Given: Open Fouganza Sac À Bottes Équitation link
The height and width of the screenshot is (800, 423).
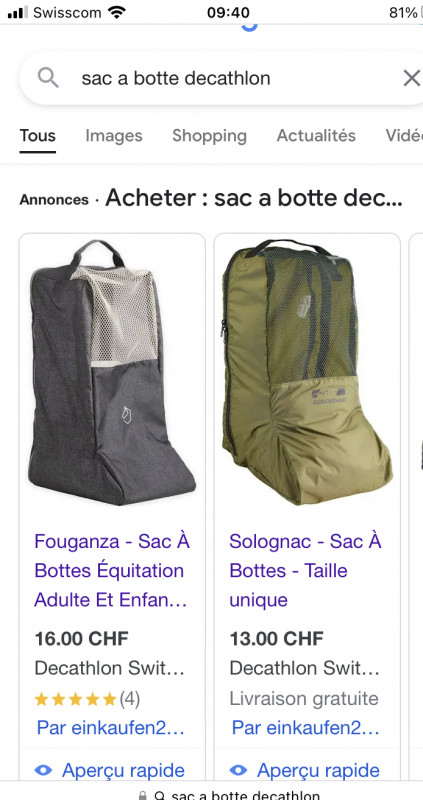Looking at the screenshot, I should pos(112,570).
